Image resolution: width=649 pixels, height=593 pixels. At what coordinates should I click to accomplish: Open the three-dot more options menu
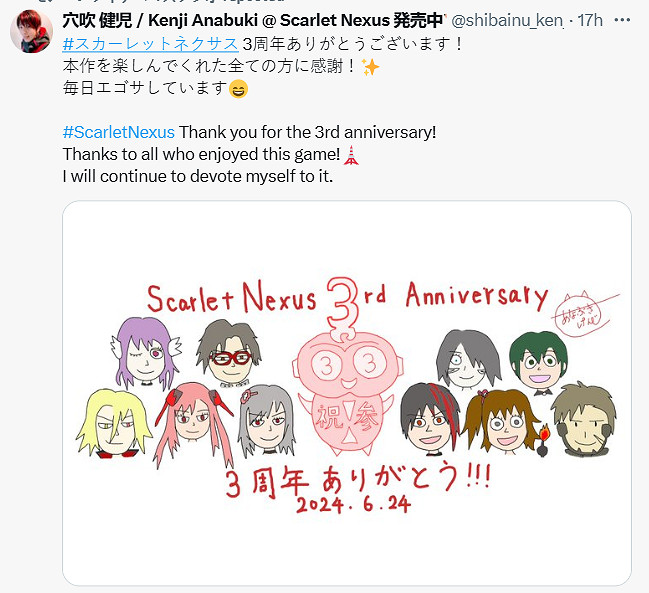pyautogui.click(x=622, y=20)
